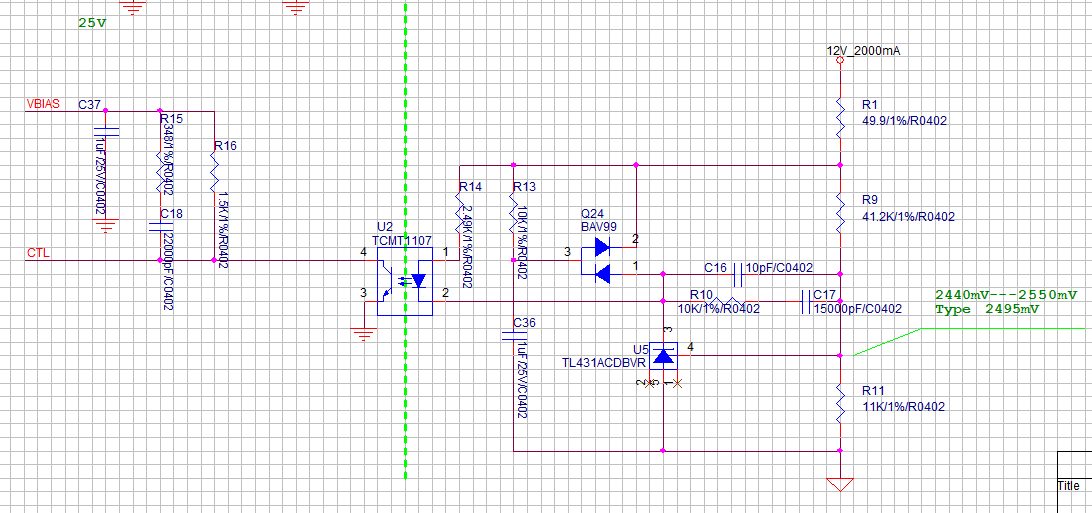Select the R1 resistor symbol

[x=840, y=116]
